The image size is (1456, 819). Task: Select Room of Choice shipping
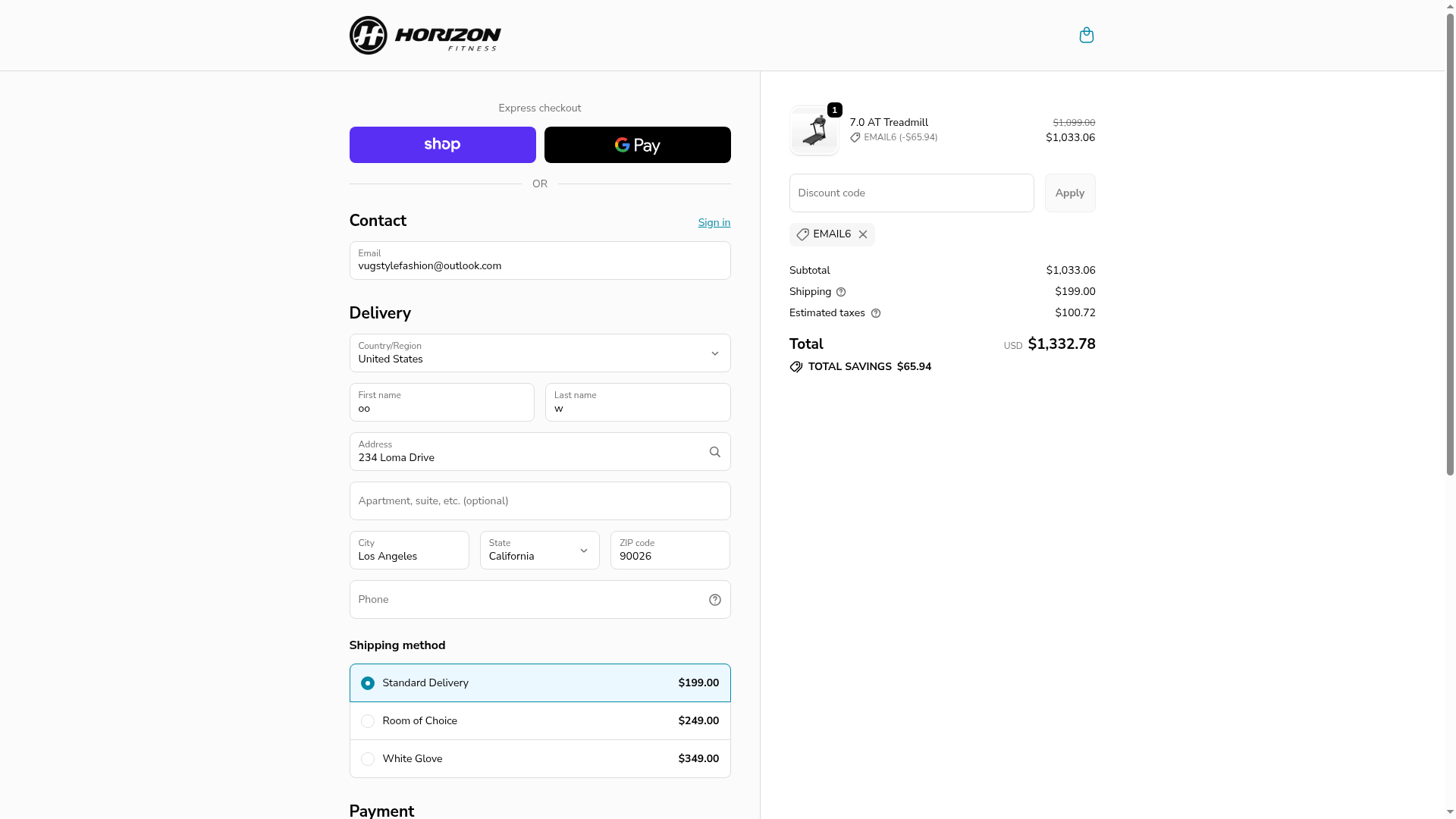368,721
